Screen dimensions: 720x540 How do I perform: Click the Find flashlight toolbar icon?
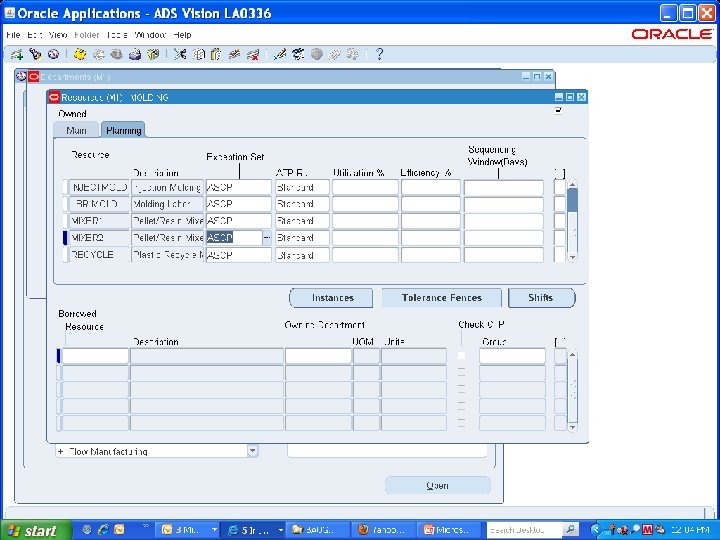click(35, 55)
